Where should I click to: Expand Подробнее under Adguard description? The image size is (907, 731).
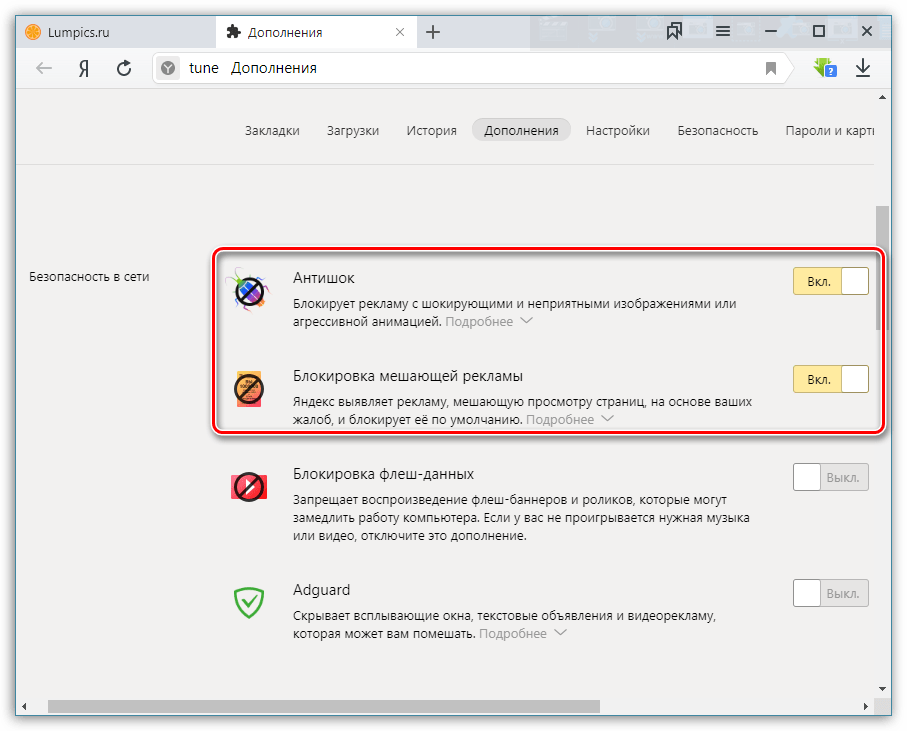click(x=522, y=634)
